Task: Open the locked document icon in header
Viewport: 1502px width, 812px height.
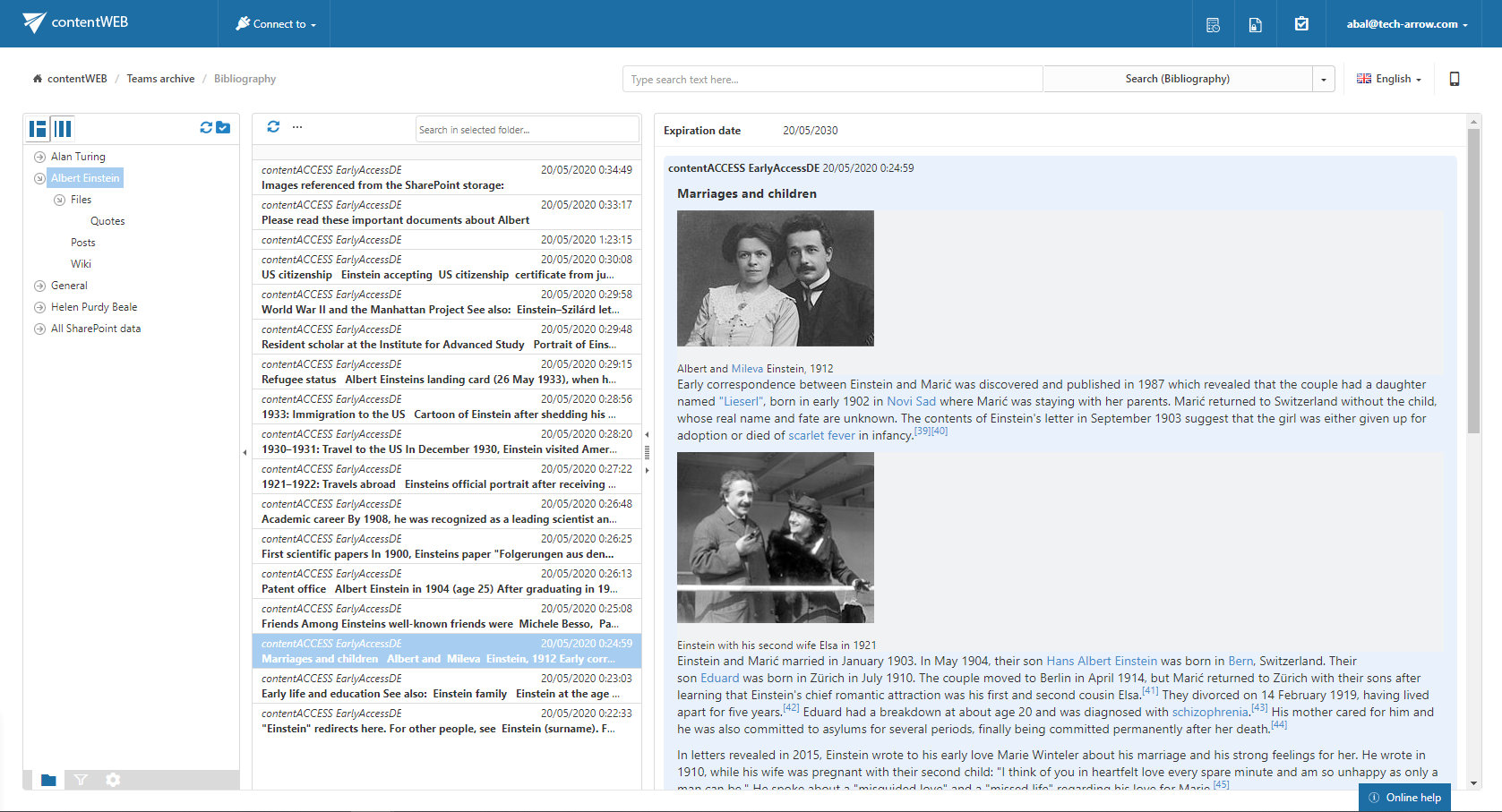Action: (1255, 25)
